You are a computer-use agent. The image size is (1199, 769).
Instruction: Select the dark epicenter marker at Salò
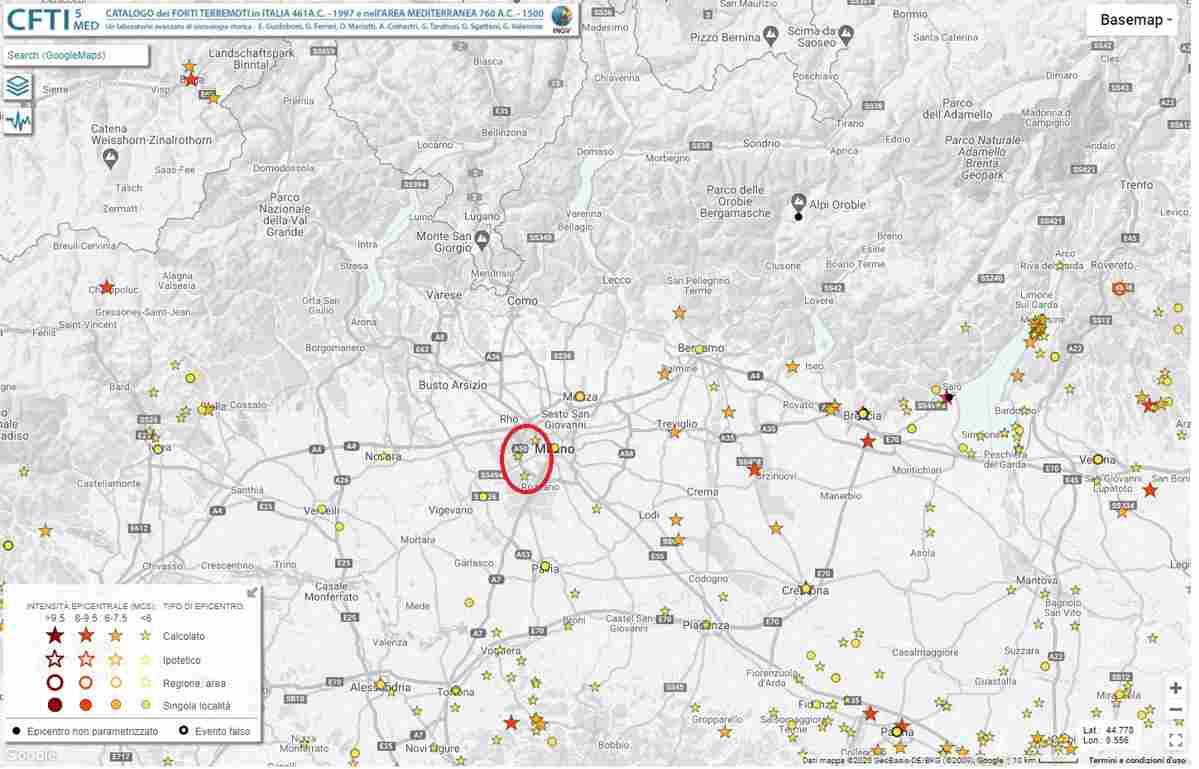tap(949, 397)
